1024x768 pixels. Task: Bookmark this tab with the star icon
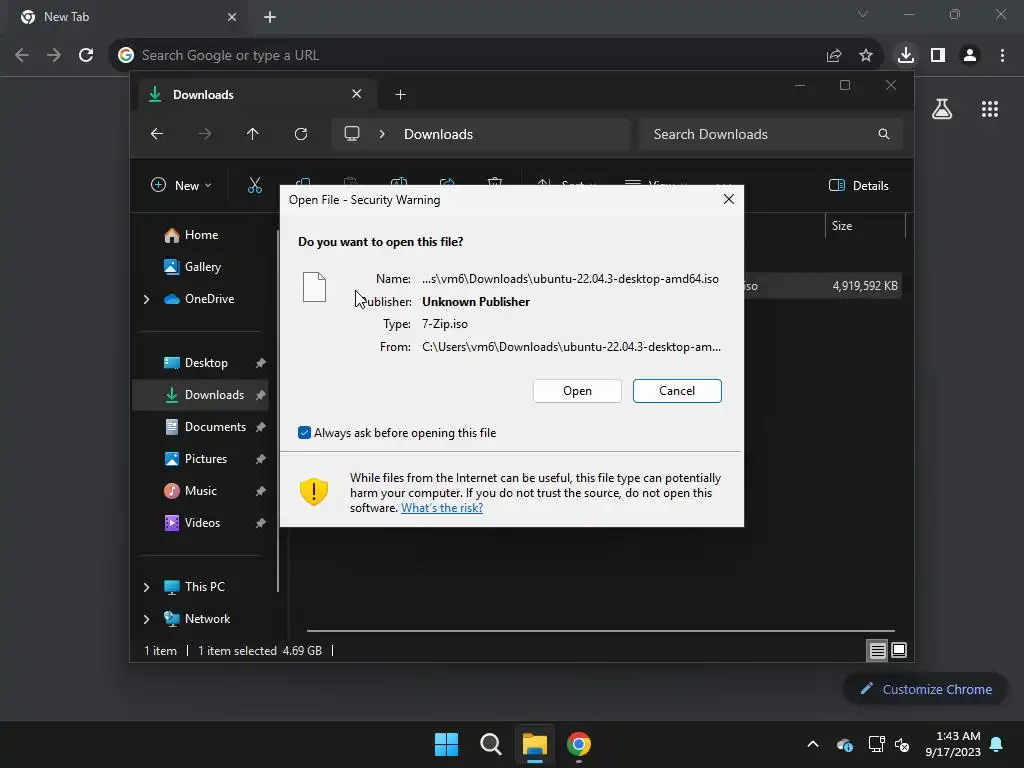866,55
